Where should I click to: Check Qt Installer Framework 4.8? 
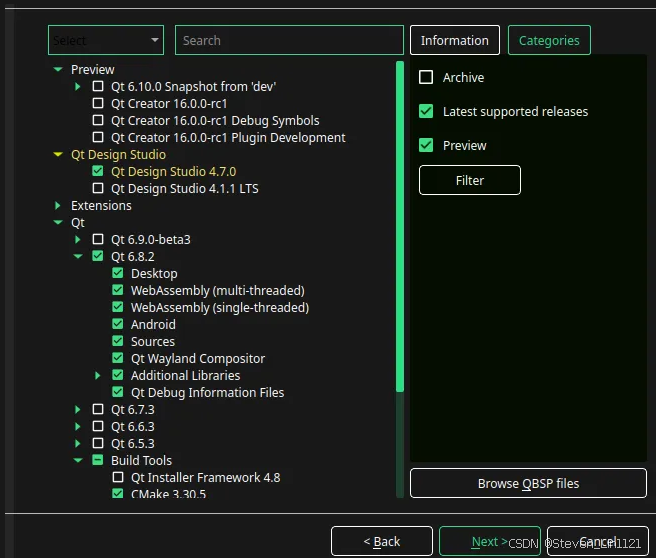click(118, 477)
